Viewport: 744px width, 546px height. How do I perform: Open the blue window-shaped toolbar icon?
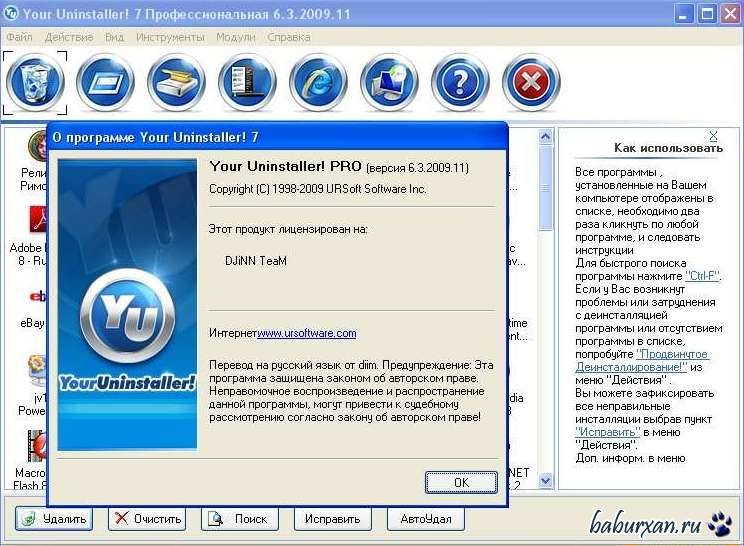pyautogui.click(x=105, y=83)
